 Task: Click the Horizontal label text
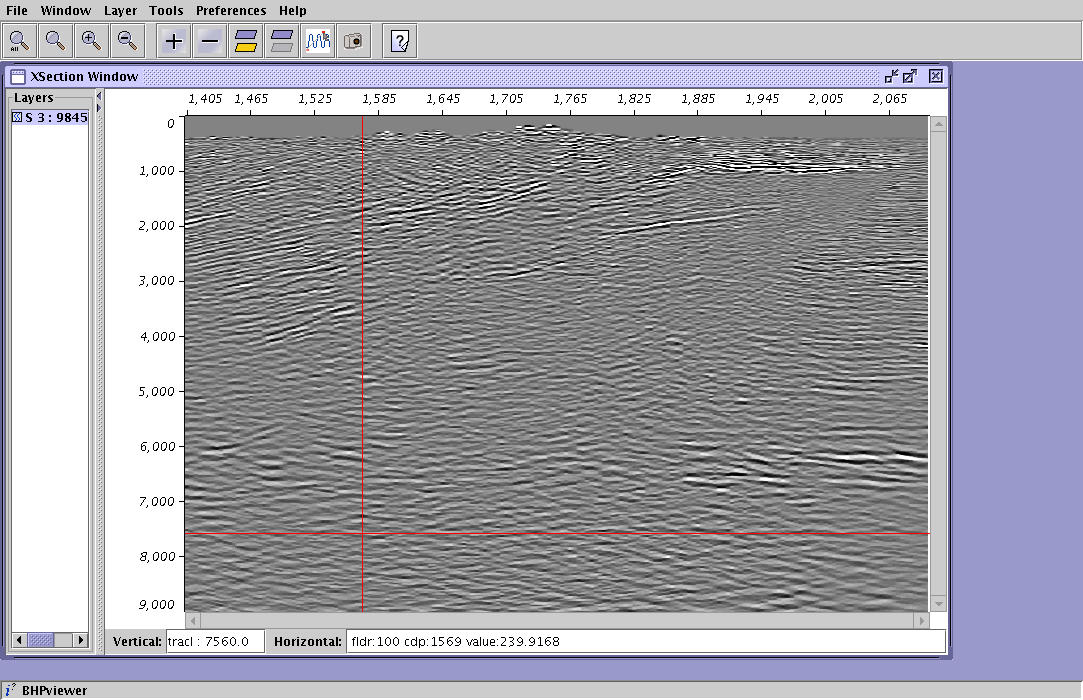pyautogui.click(x=307, y=641)
